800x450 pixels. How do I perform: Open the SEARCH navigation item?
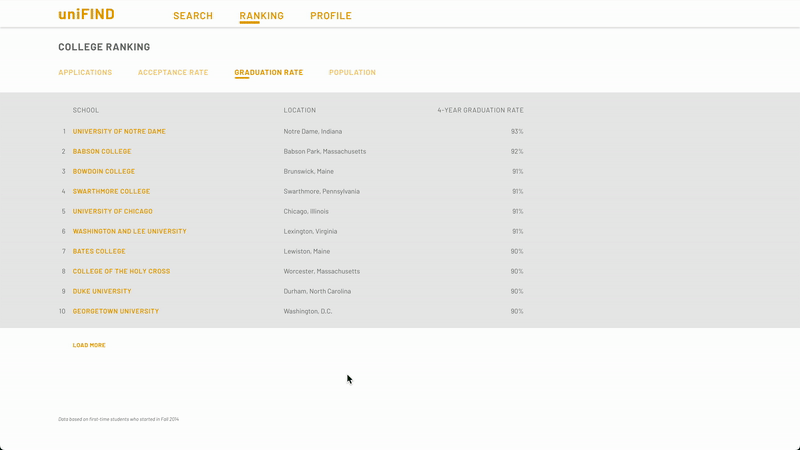tap(193, 16)
